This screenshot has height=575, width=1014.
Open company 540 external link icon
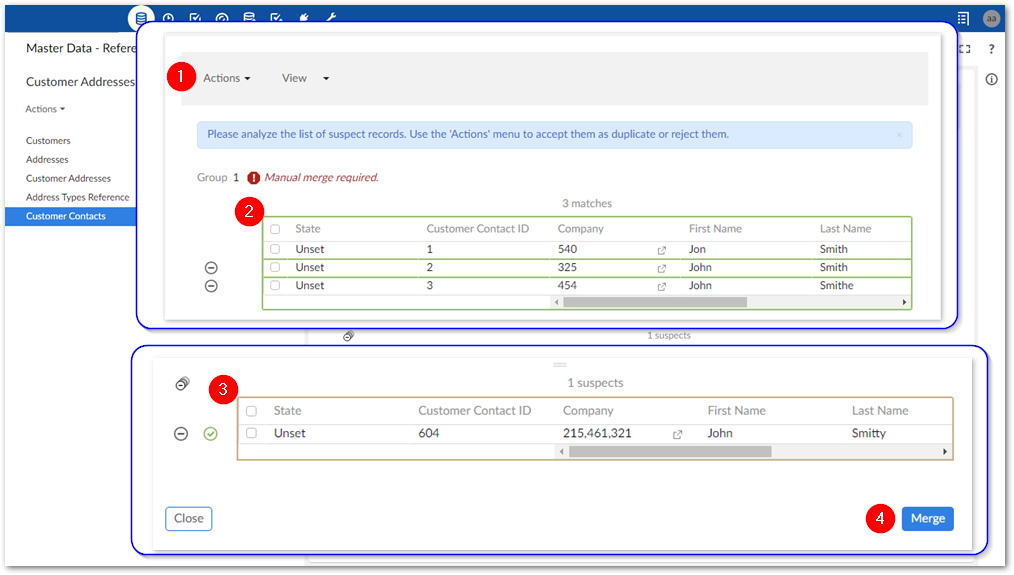pos(661,250)
